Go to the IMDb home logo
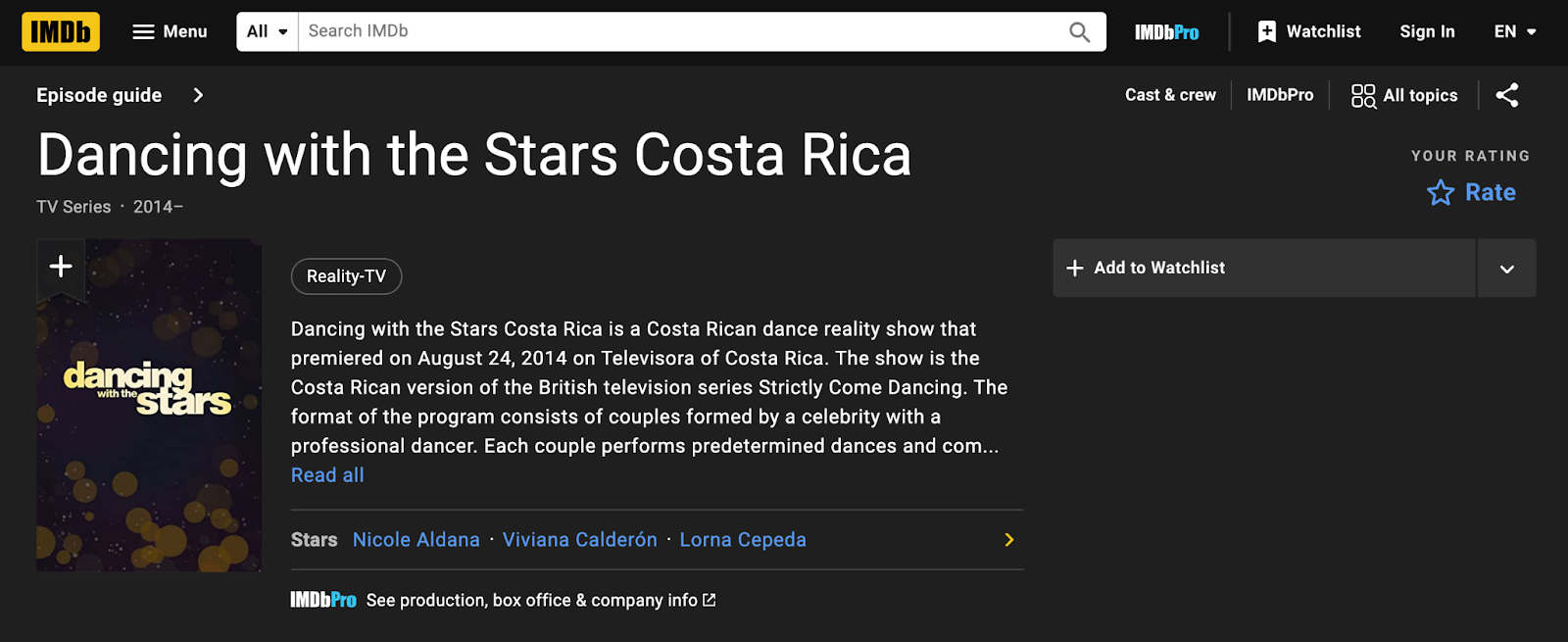1568x642 pixels. 61,31
